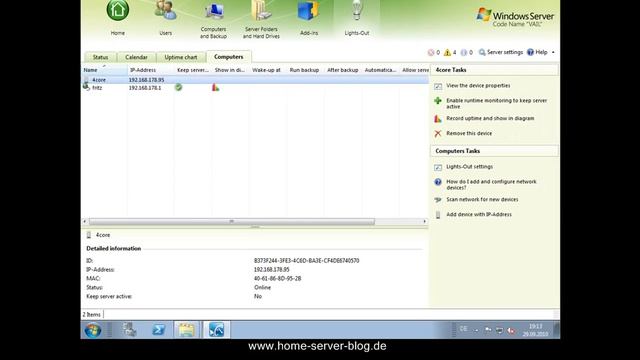Click Scan network for new devices
The width and height of the screenshot is (640, 360).
coord(482,200)
